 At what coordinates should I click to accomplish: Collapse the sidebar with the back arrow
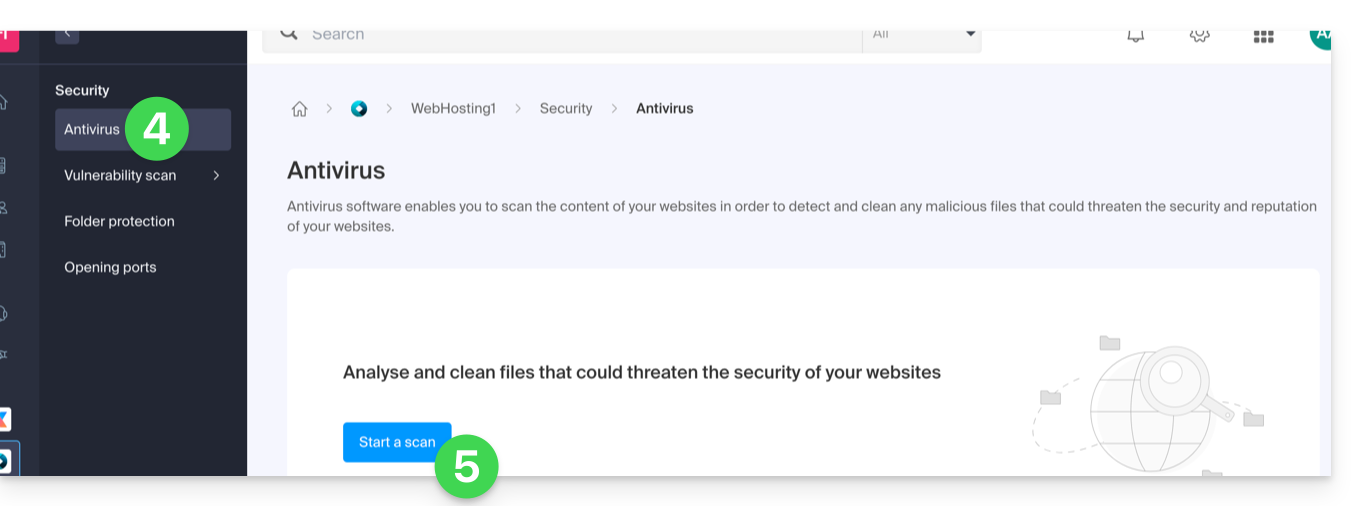(67, 35)
